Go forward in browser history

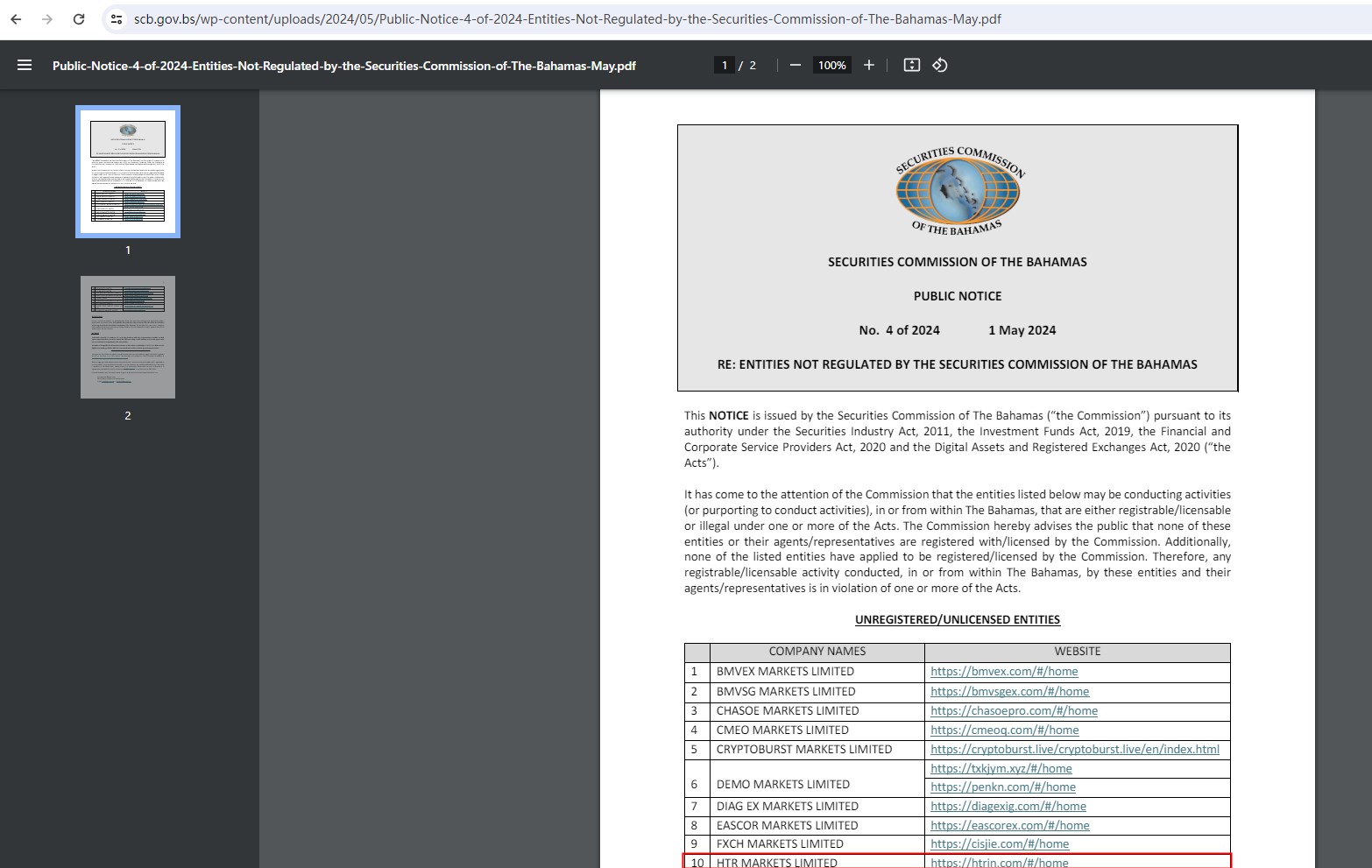(x=47, y=19)
